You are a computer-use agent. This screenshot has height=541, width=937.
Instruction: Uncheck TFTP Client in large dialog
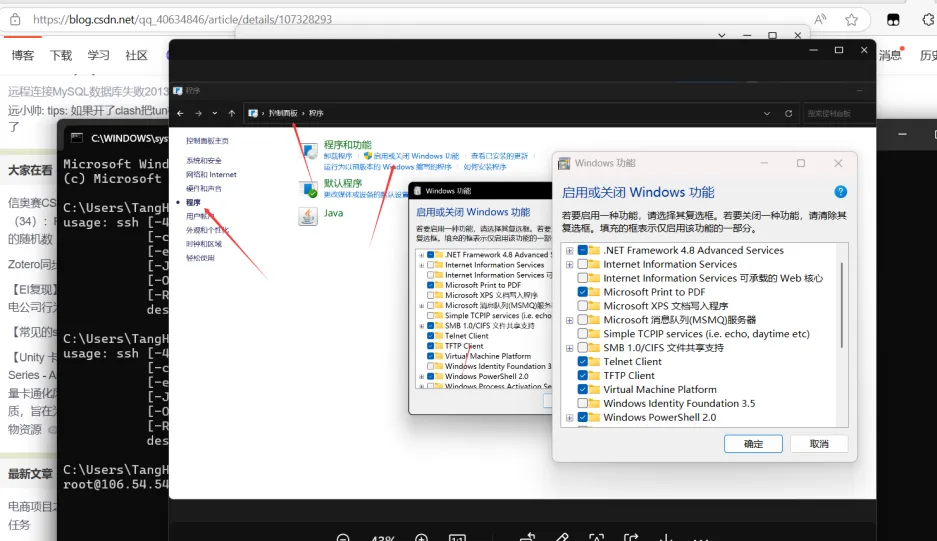pos(583,375)
